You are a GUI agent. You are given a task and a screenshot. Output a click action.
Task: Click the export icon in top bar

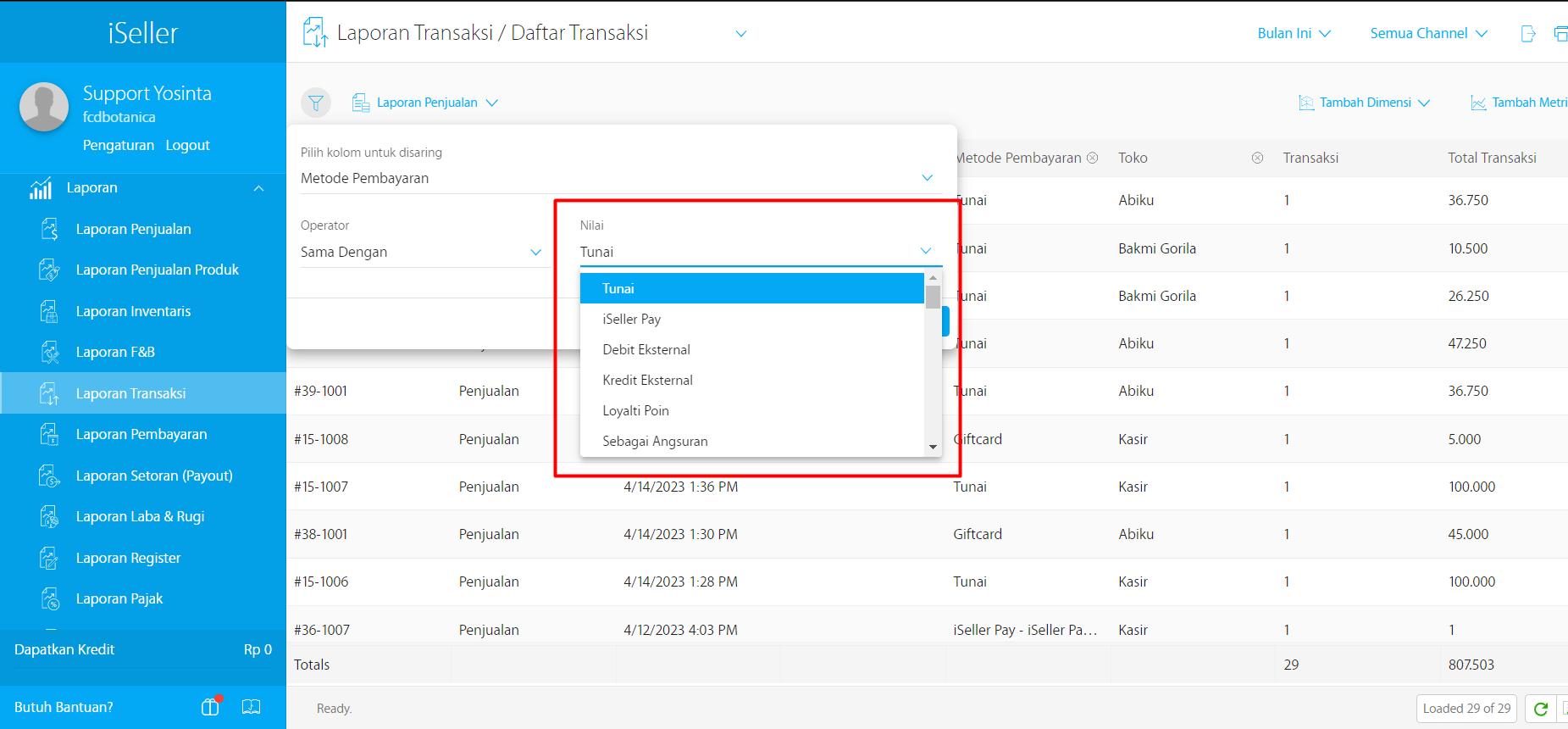point(1528,34)
